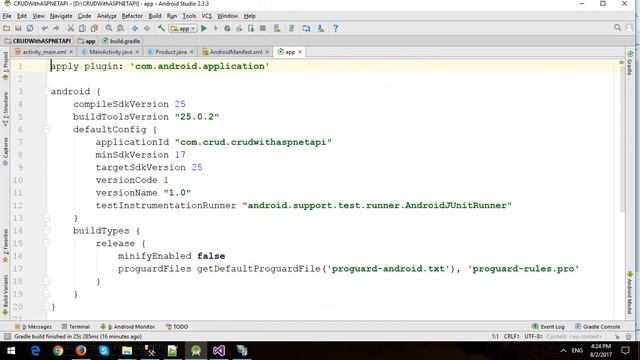Image resolution: width=640 pixels, height=360 pixels.
Task: Click the Paste icon in toolbar
Action: pyautogui.click(x=94, y=28)
